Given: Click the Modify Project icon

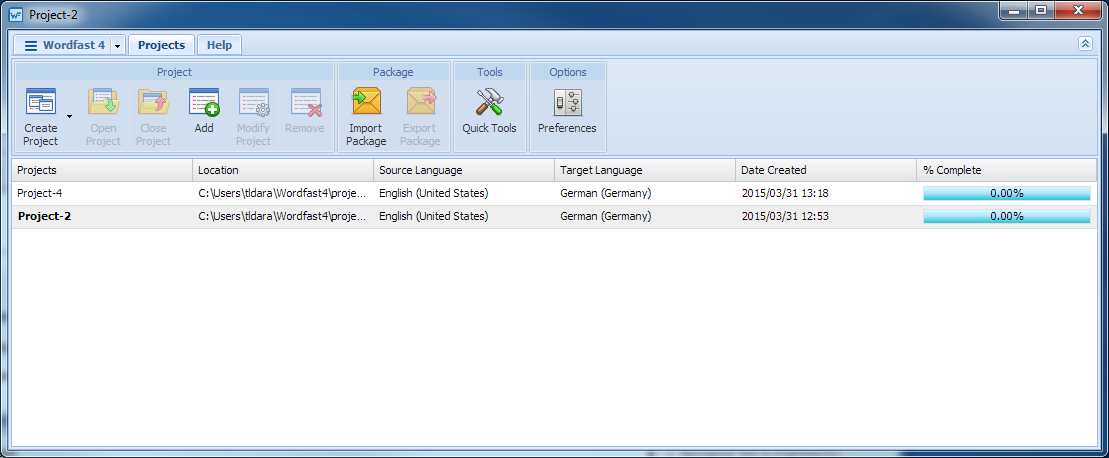Looking at the screenshot, I should 254,102.
